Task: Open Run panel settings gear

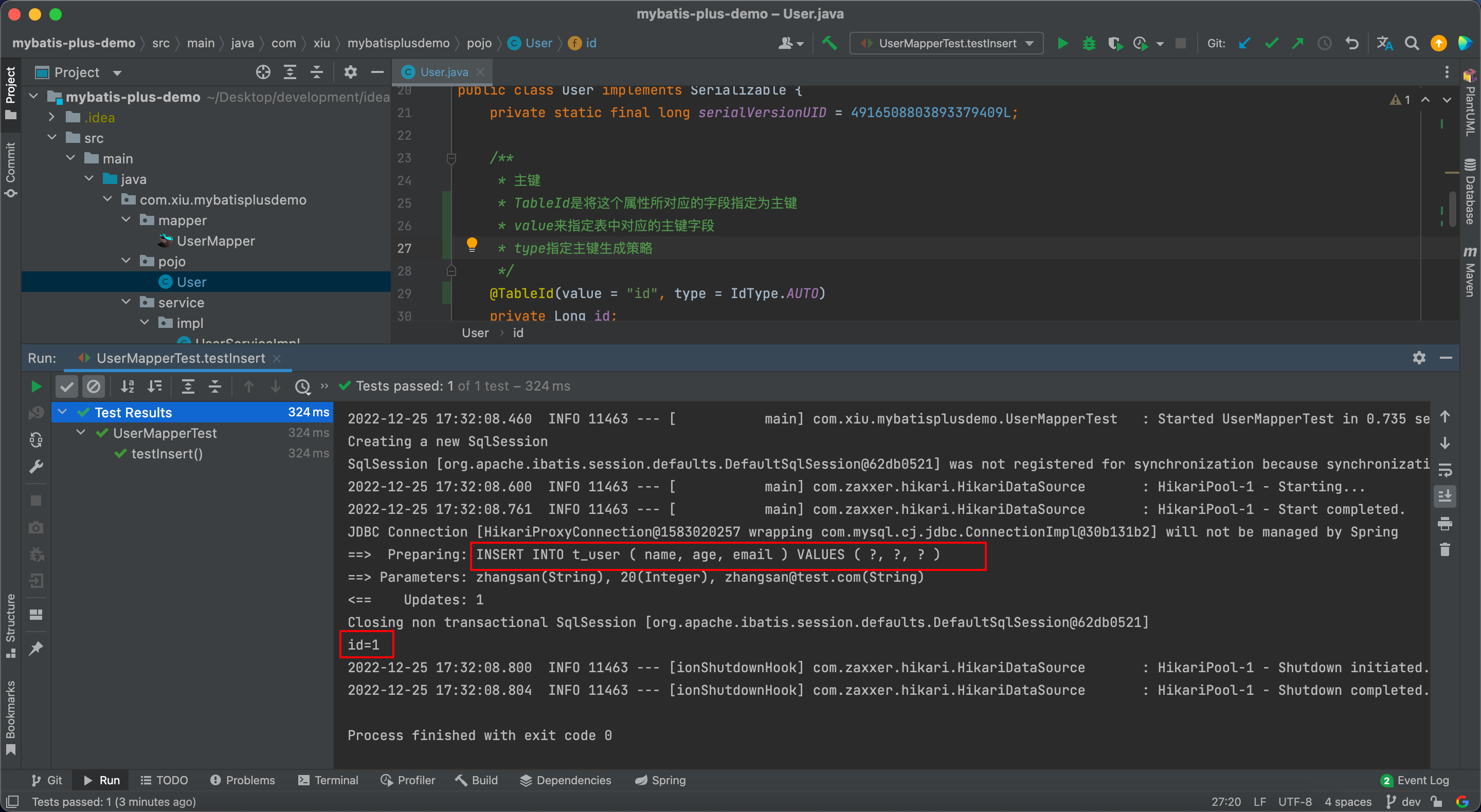Action: click(1419, 358)
